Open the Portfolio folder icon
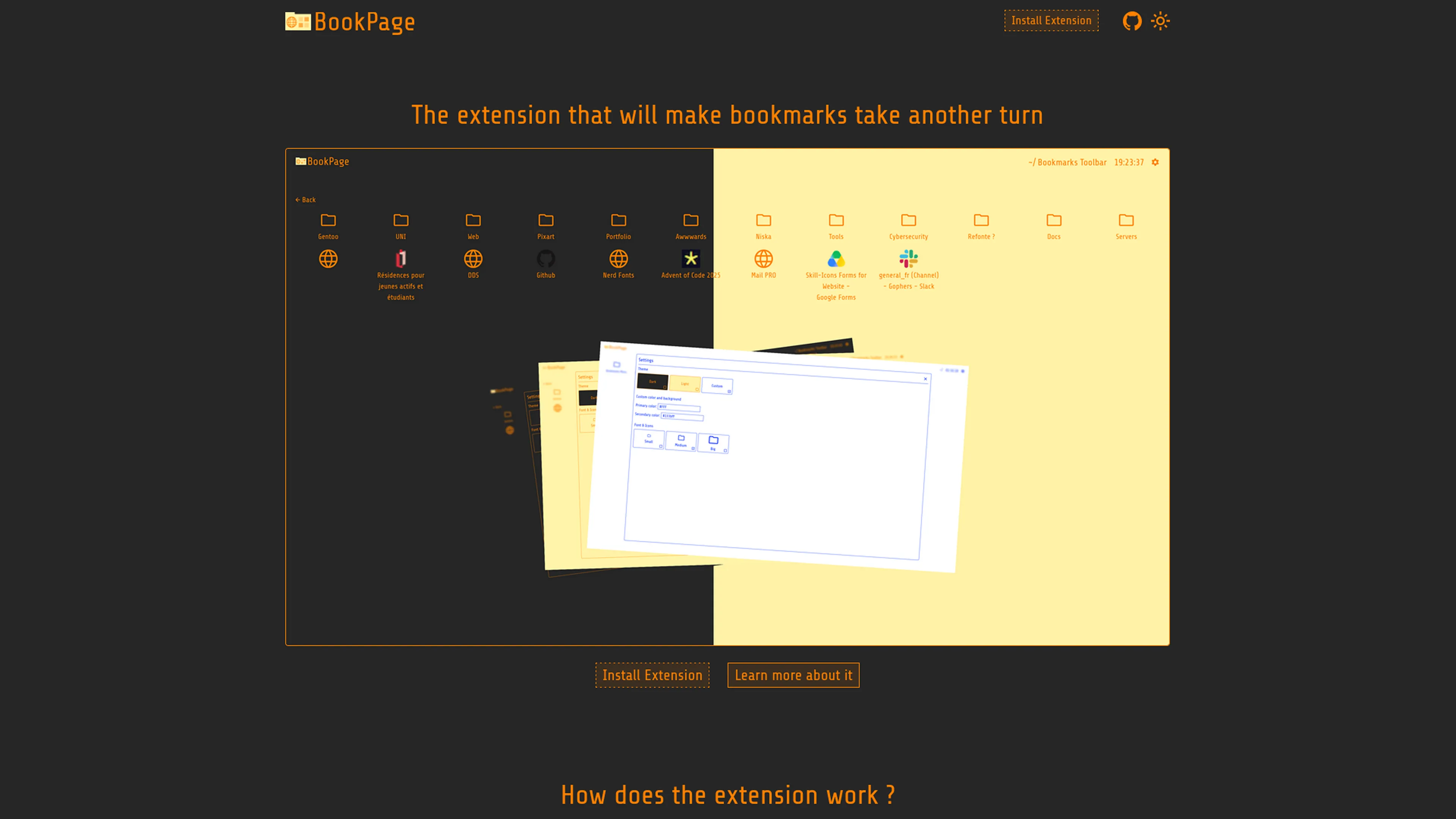The width and height of the screenshot is (1456, 819). [x=618, y=220]
